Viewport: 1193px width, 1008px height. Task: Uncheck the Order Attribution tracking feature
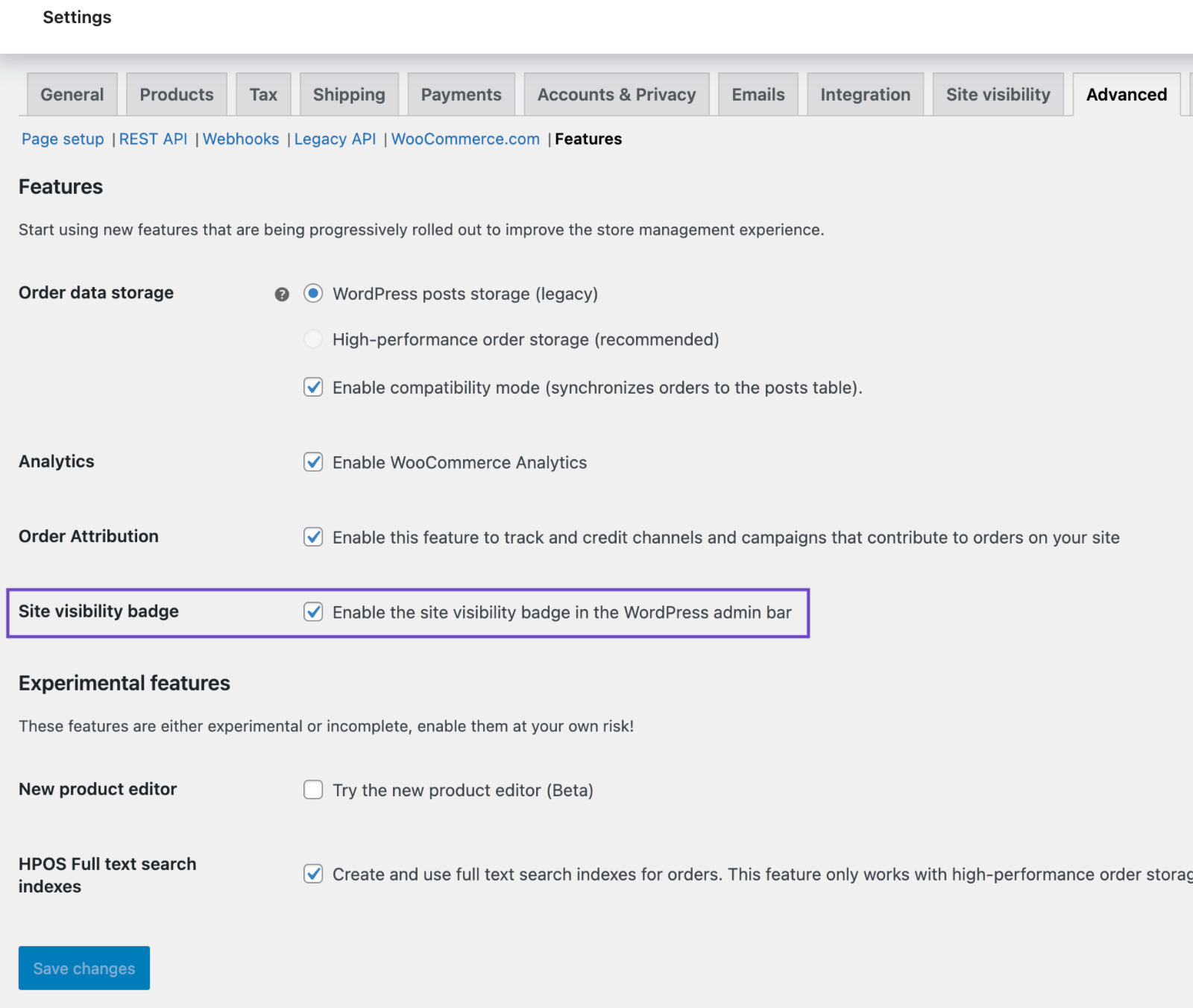(313, 537)
